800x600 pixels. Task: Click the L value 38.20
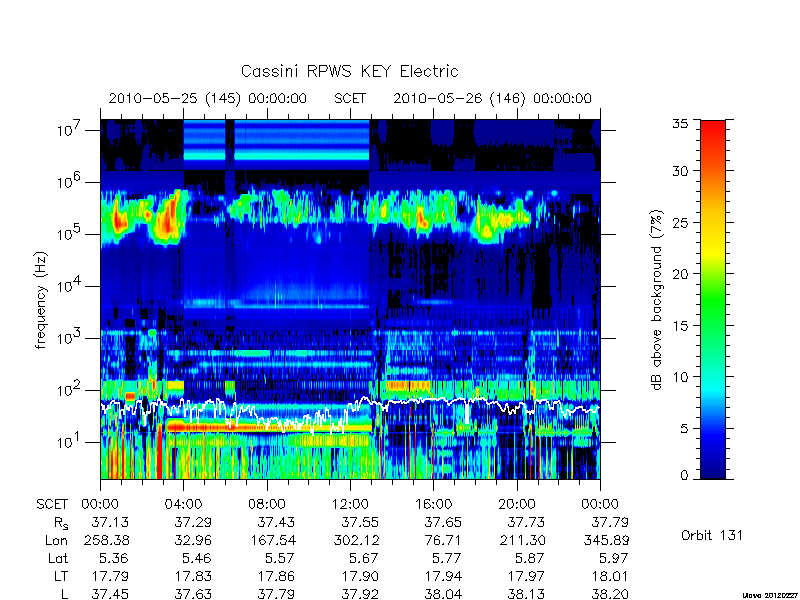(x=610, y=594)
